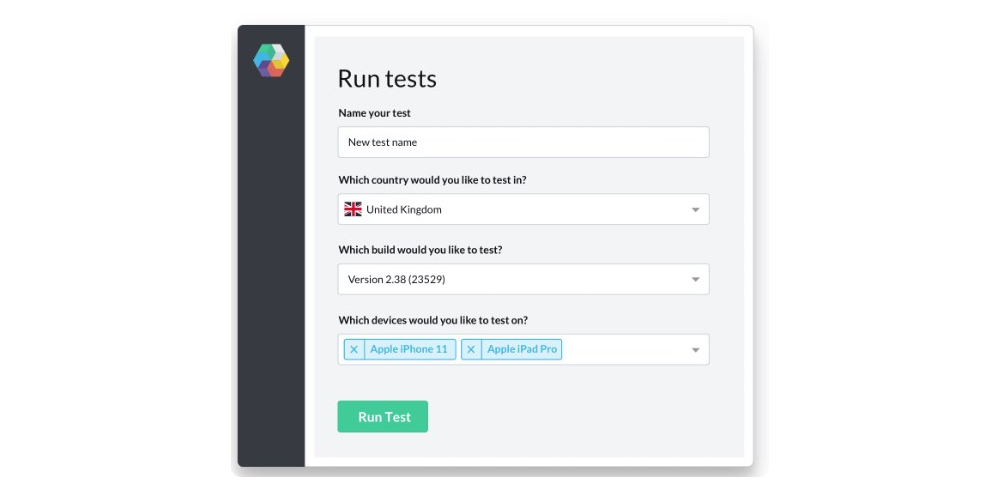Image resolution: width=1000 pixels, height=490 pixels.
Task: Click the "Which country" question label
Action: [x=434, y=180]
